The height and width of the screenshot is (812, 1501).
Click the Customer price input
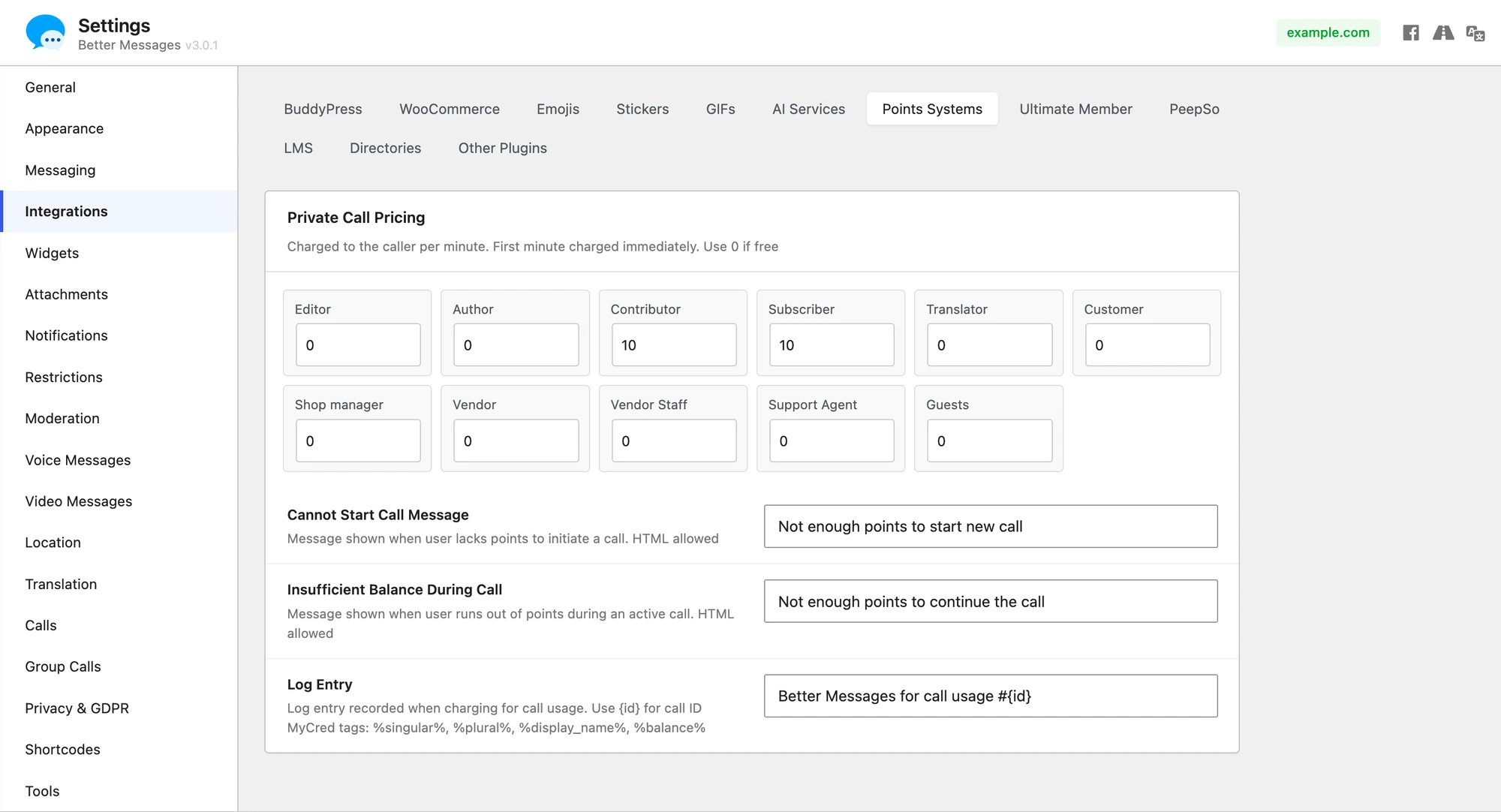coord(1148,345)
